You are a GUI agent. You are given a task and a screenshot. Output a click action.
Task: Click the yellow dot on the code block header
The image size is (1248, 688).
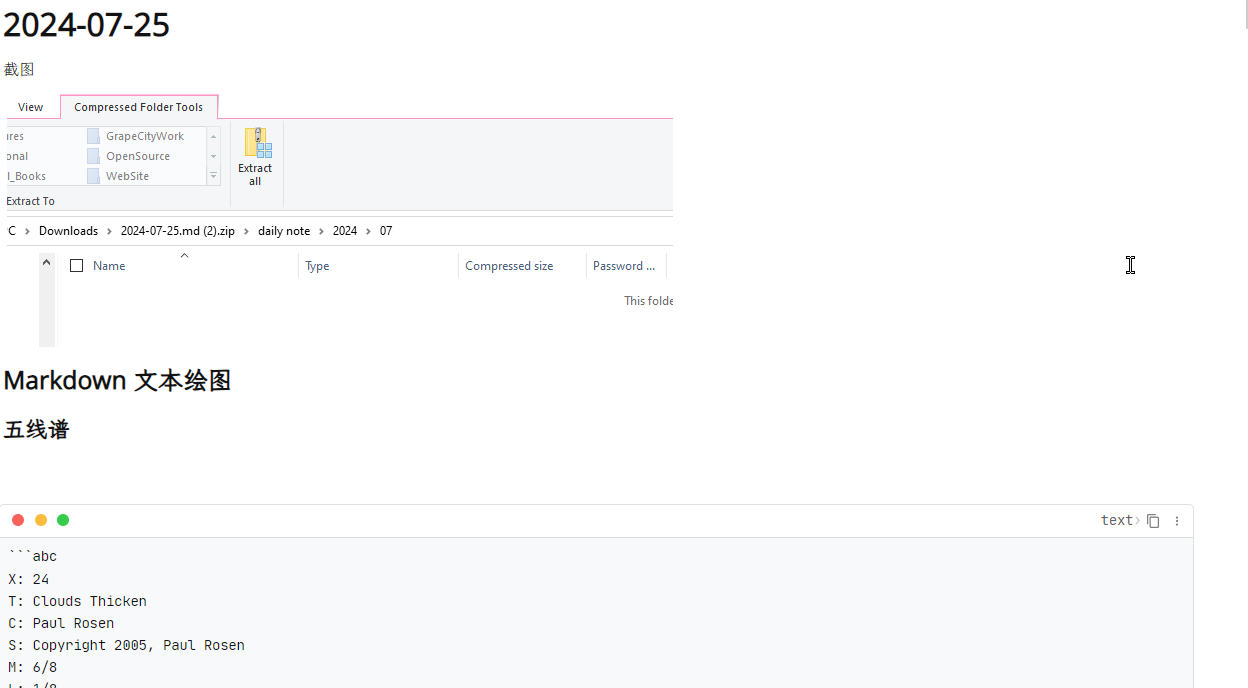coord(41,520)
